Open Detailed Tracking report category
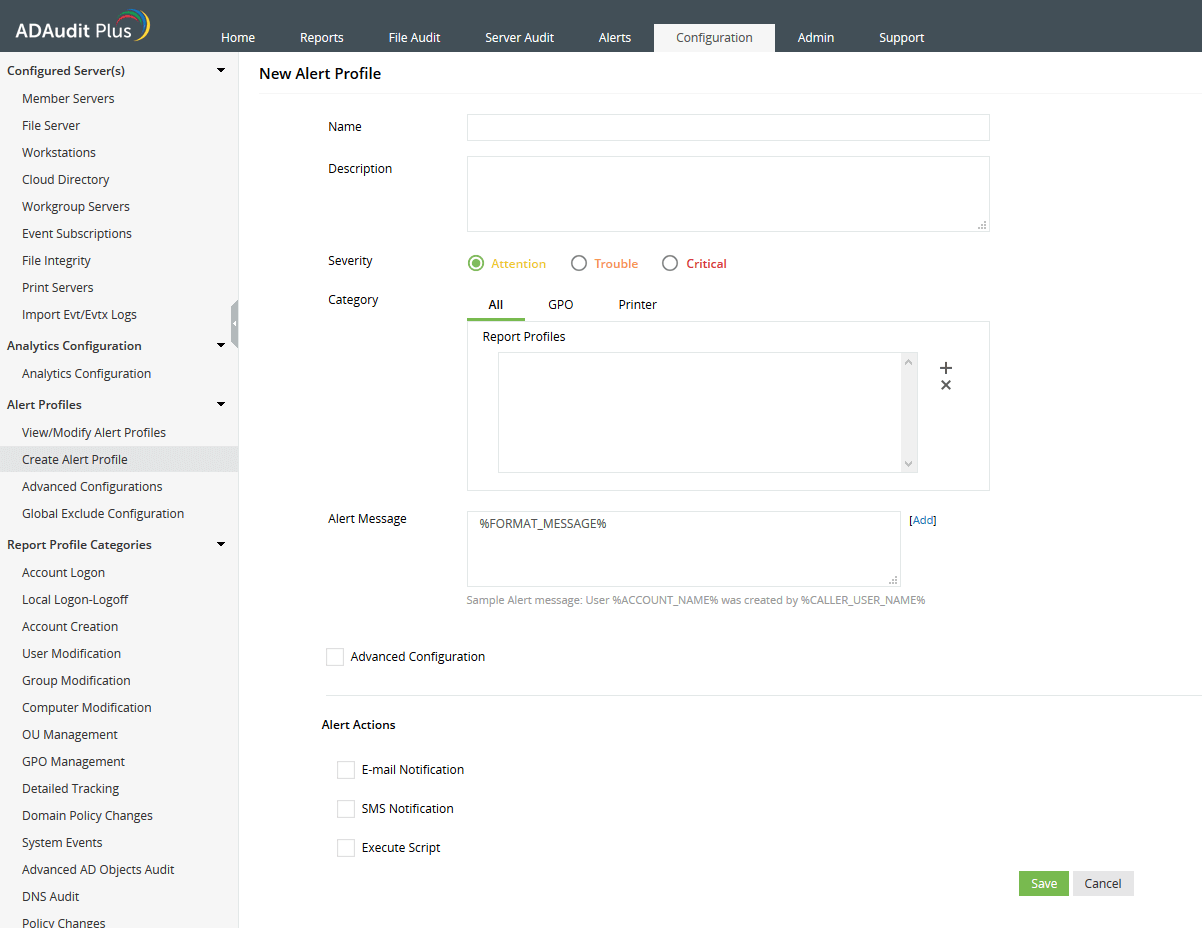 (70, 789)
